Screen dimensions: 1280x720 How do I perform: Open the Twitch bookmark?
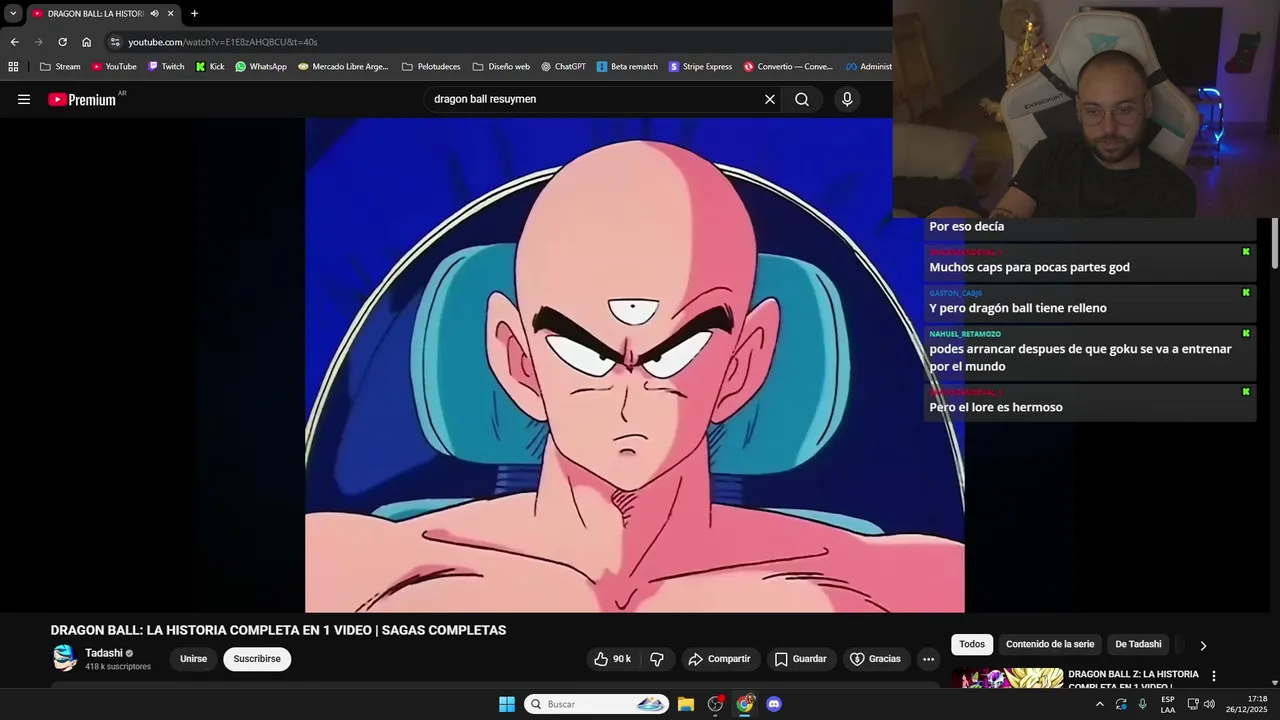(166, 67)
